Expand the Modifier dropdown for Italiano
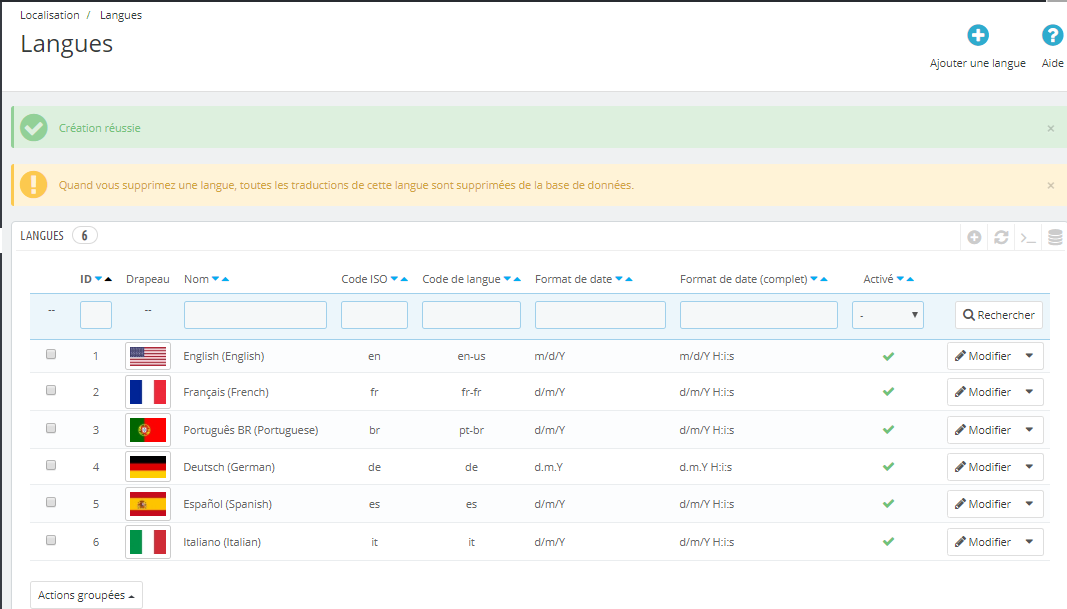1067x609 pixels. pyautogui.click(x=1030, y=542)
